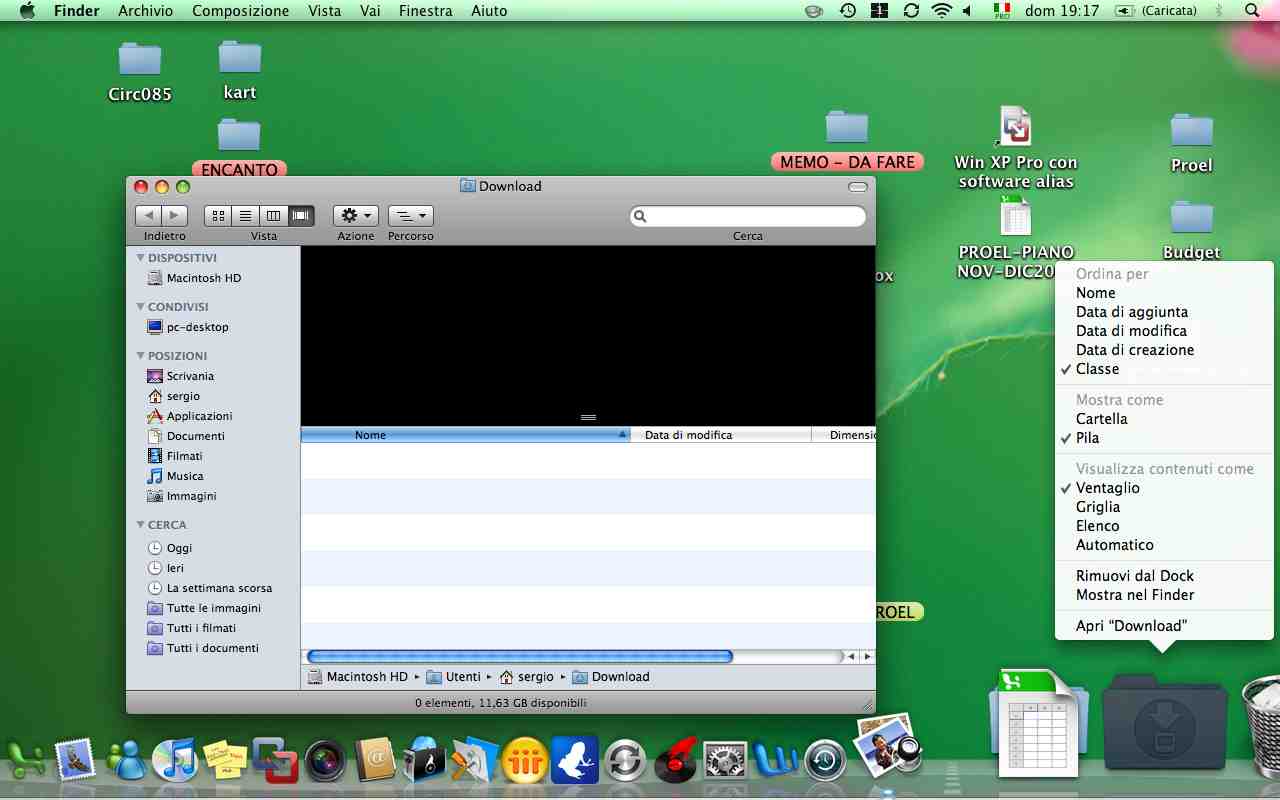
Task: Open the Composizione menu
Action: pyautogui.click(x=240, y=10)
